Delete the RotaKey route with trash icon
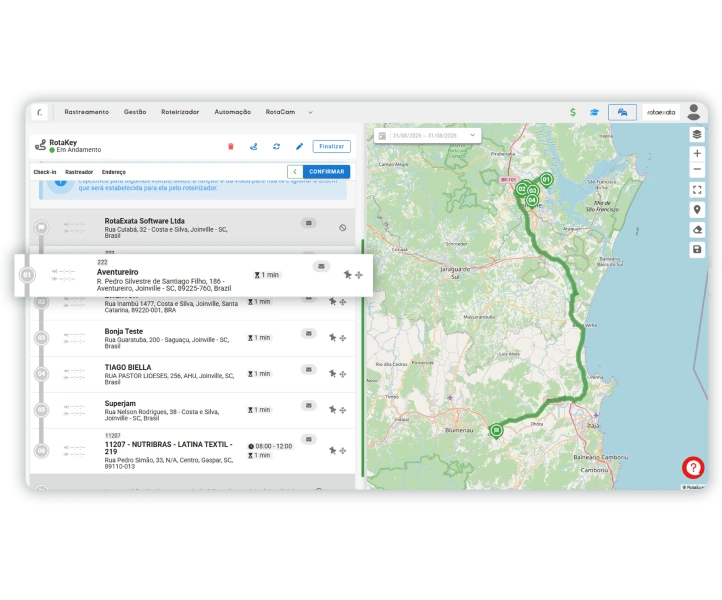 [x=231, y=146]
